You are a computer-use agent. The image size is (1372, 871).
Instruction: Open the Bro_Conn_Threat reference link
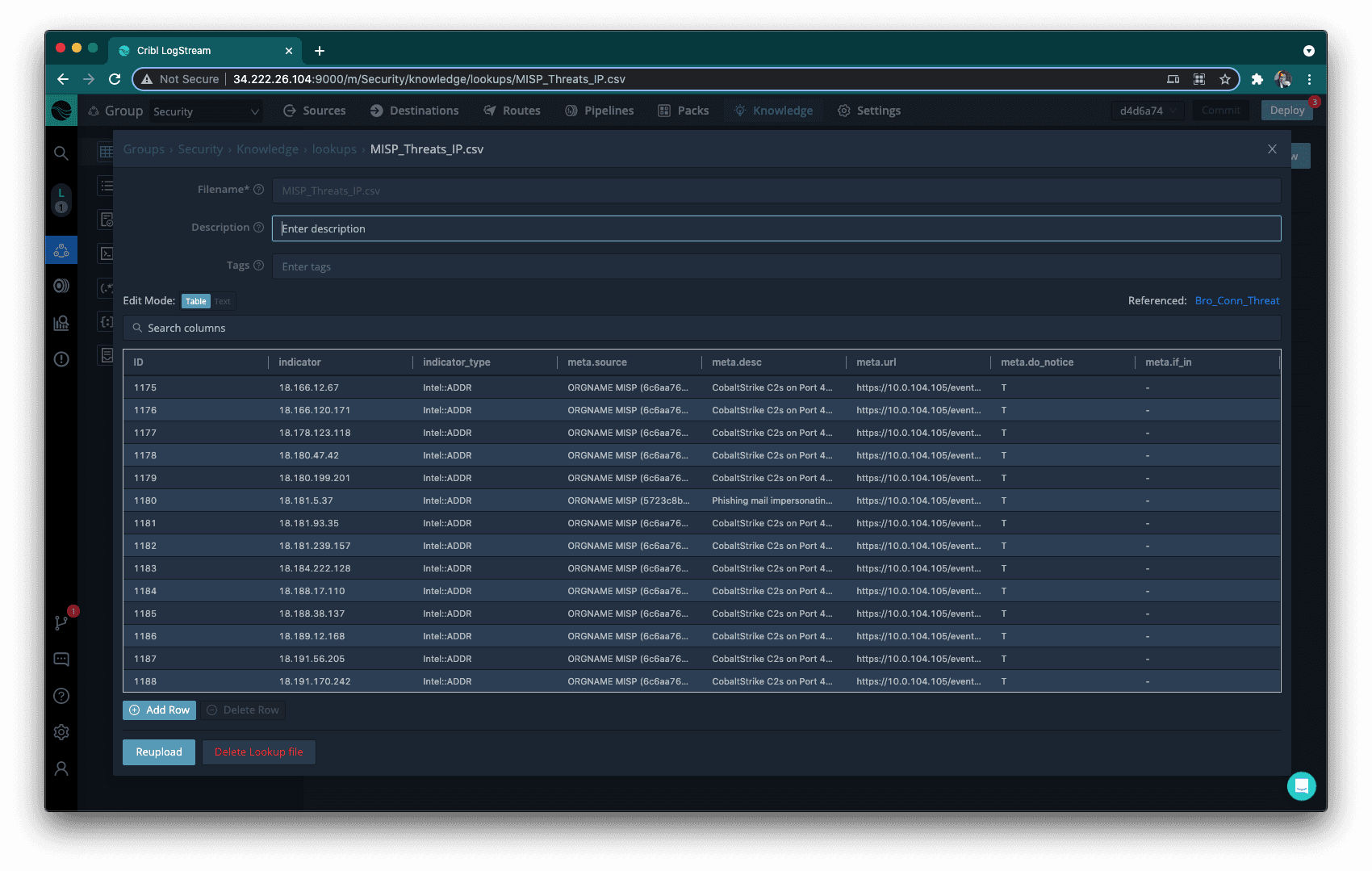(1236, 300)
